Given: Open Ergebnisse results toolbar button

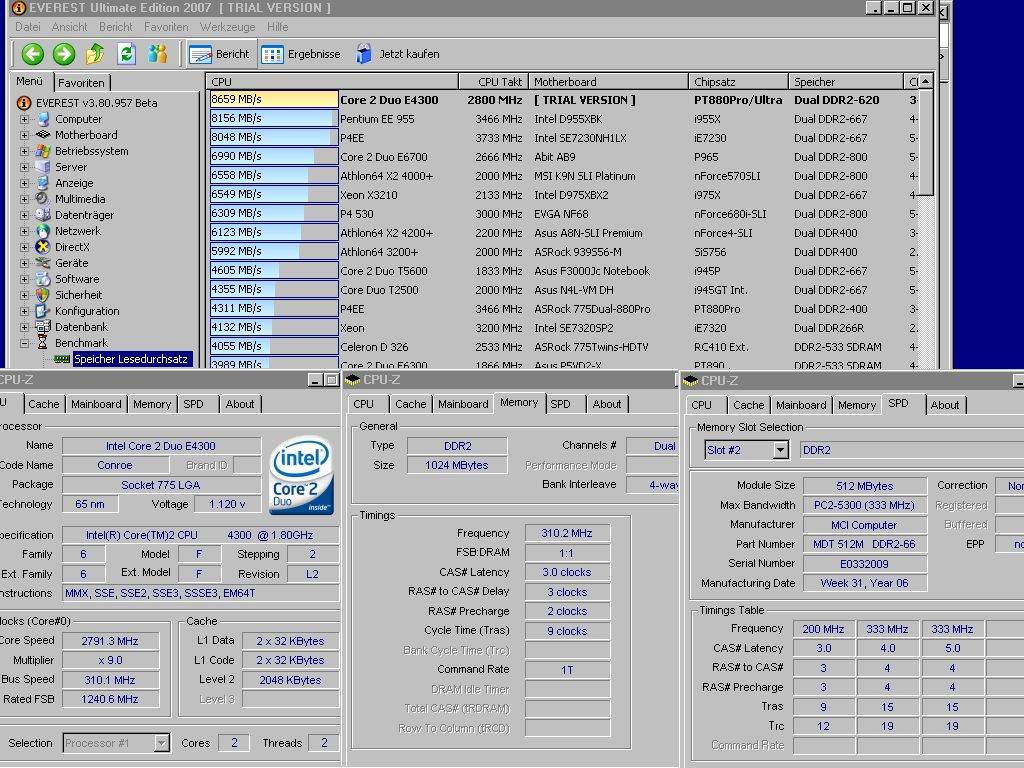Looking at the screenshot, I should (x=301, y=54).
